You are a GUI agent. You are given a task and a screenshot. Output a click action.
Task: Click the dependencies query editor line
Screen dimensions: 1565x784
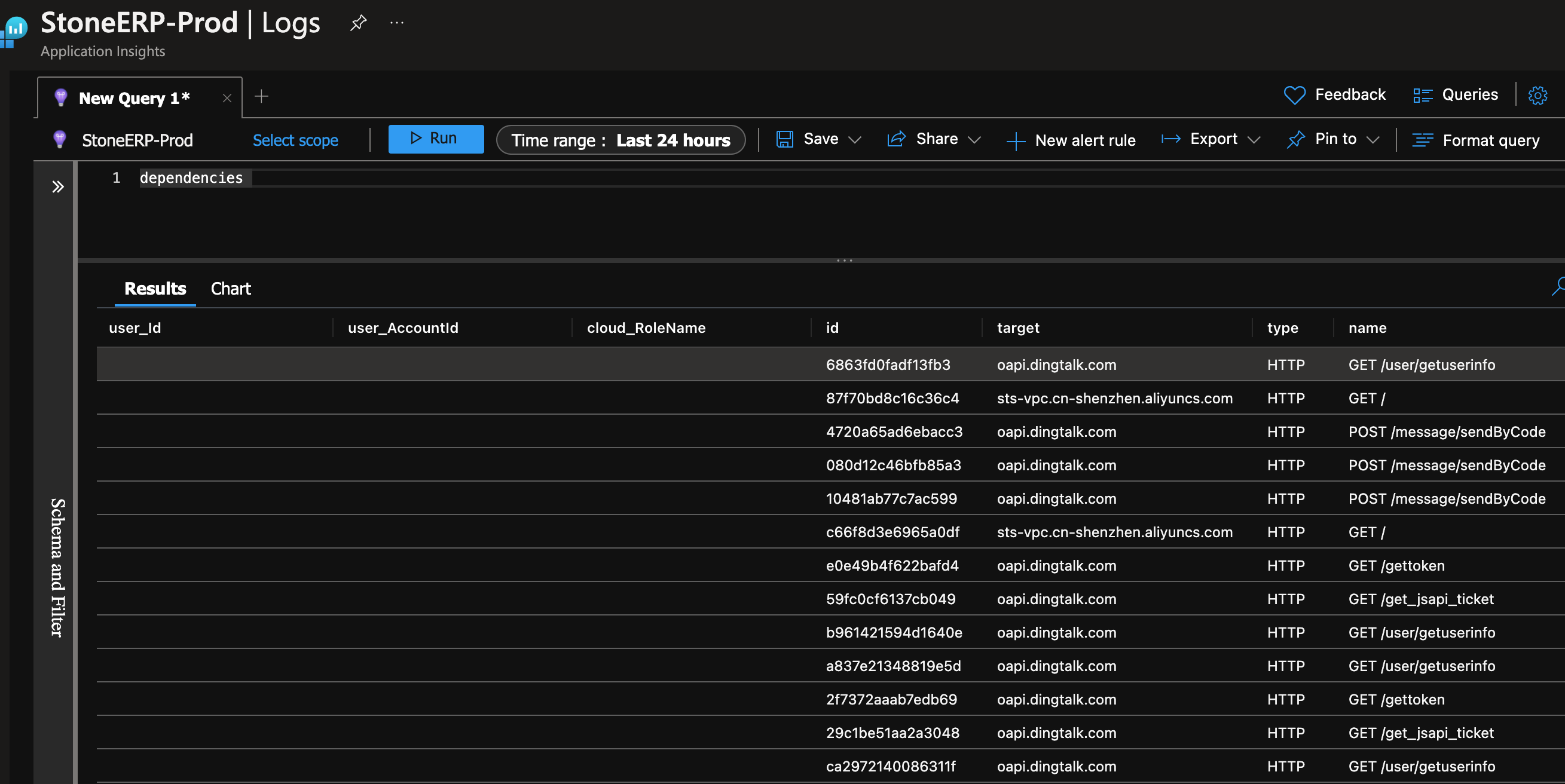(x=191, y=177)
